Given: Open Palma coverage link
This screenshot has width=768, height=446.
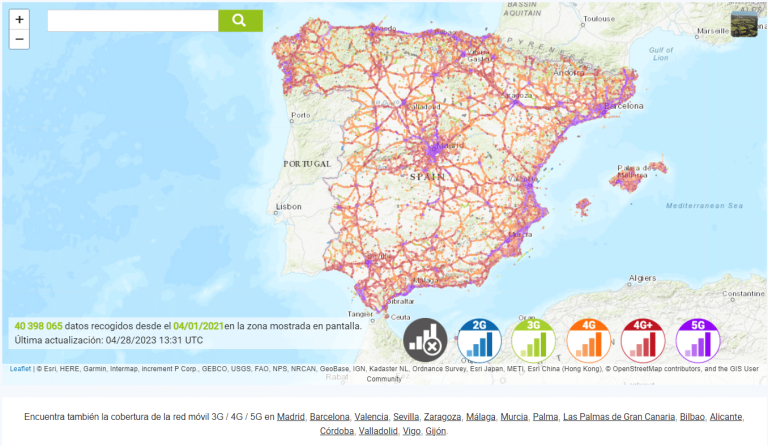Looking at the screenshot, I should click(545, 417).
